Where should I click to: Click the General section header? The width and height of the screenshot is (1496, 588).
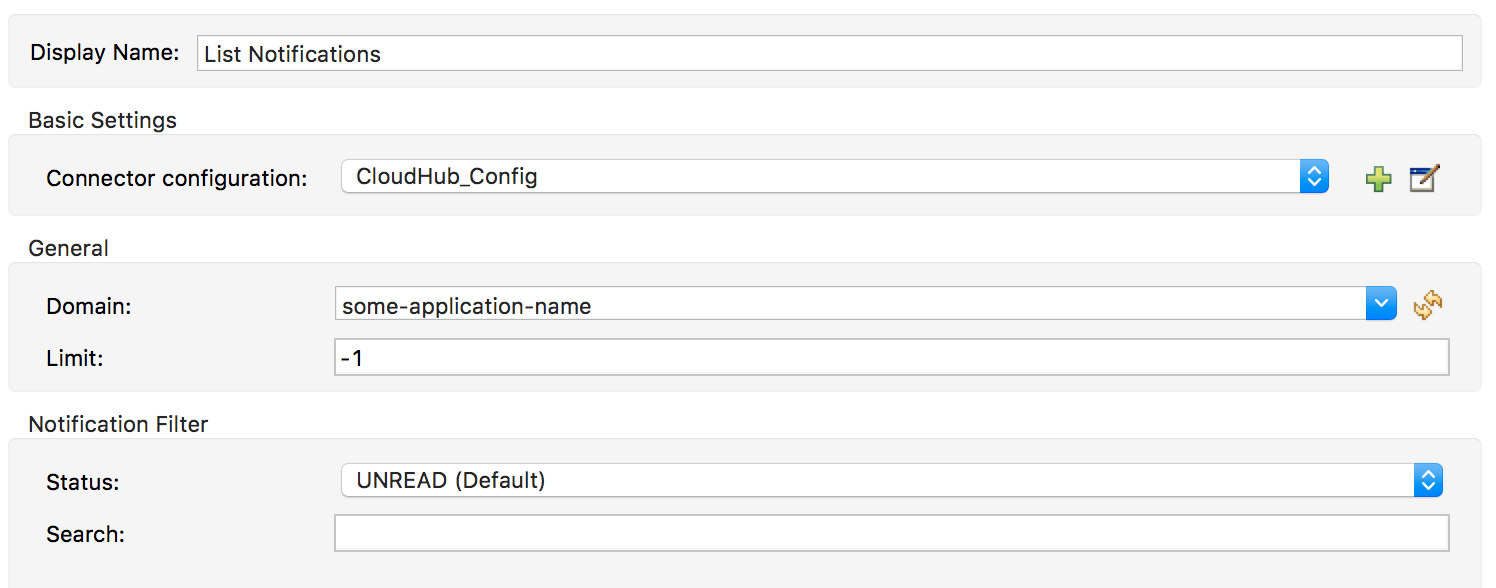68,248
